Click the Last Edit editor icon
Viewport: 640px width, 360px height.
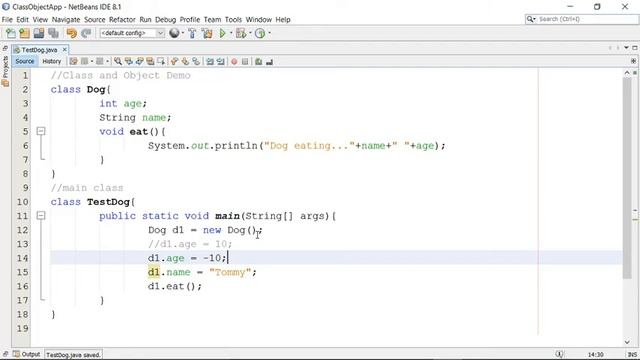pos(73,61)
